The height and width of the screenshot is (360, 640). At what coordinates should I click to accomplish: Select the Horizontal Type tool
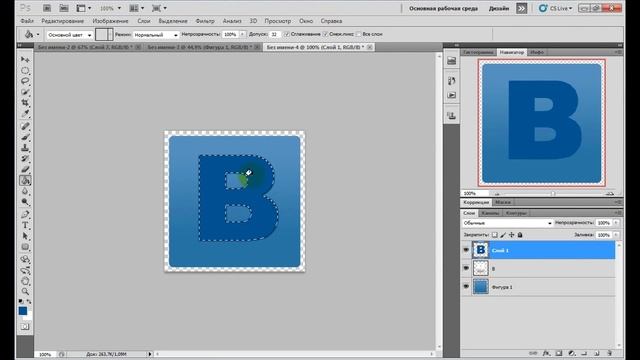[x=25, y=225]
